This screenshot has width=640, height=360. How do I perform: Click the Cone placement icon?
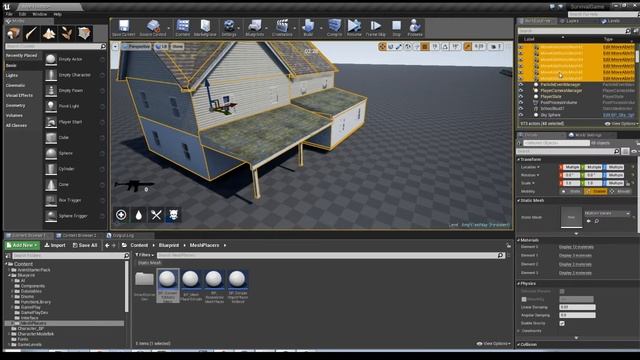[x=51, y=184]
